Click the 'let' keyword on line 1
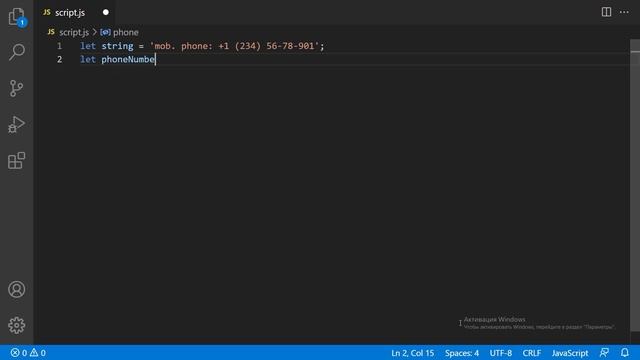Image resolution: width=640 pixels, height=360 pixels. 88,46
